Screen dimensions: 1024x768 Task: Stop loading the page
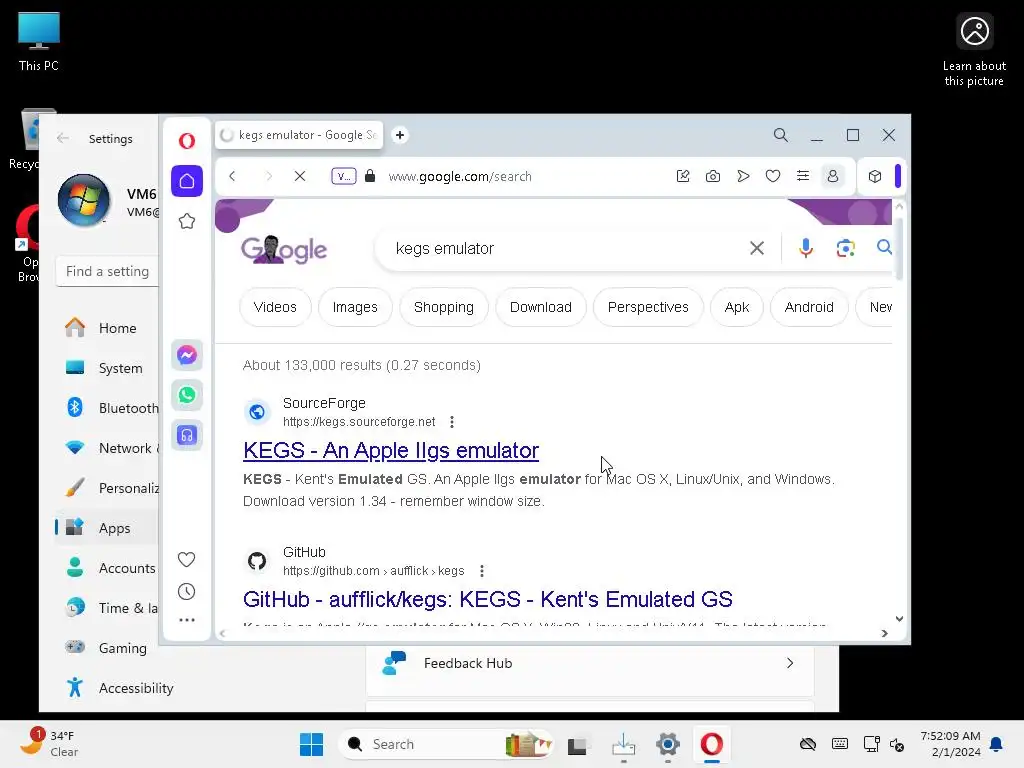pos(300,176)
